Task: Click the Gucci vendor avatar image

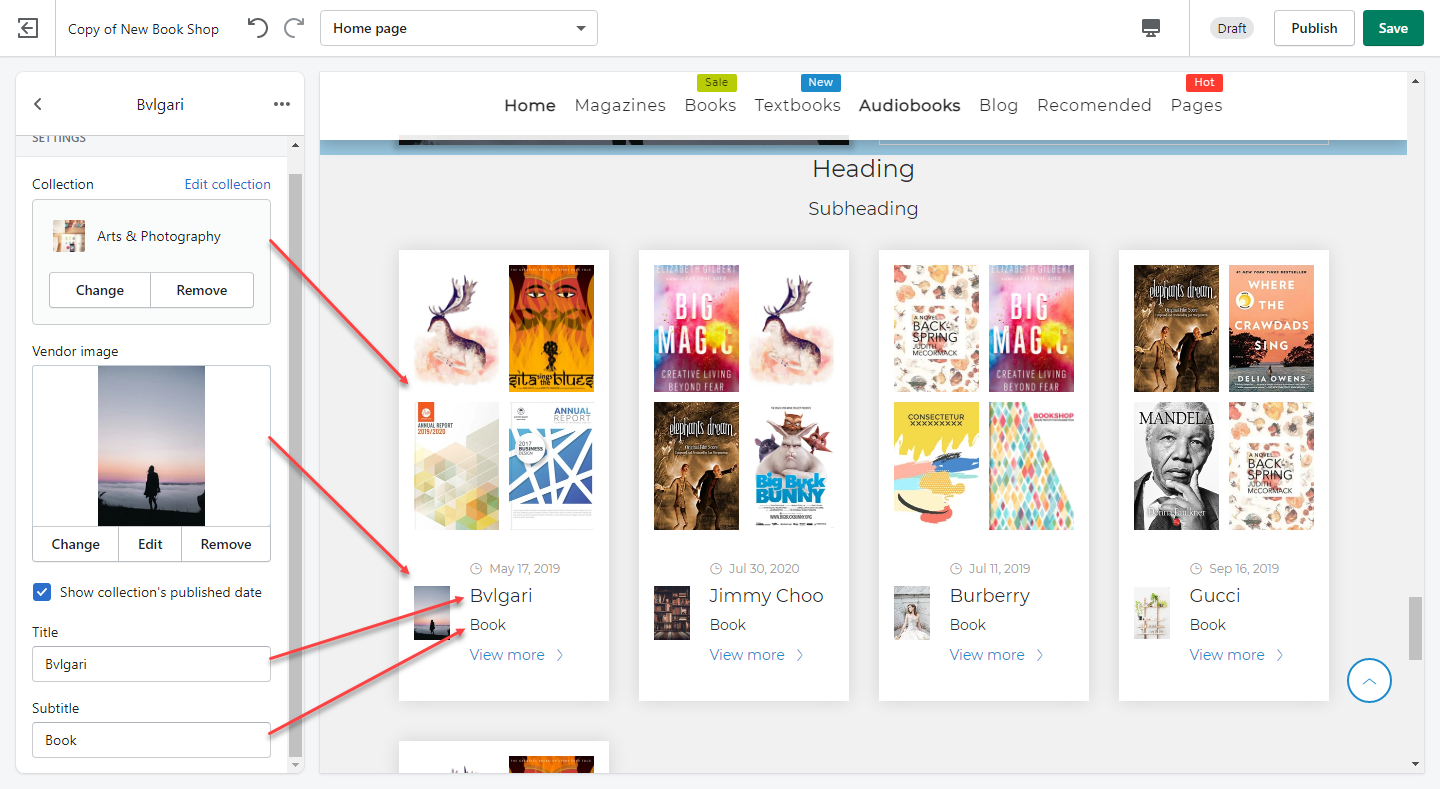Action: 1152,613
